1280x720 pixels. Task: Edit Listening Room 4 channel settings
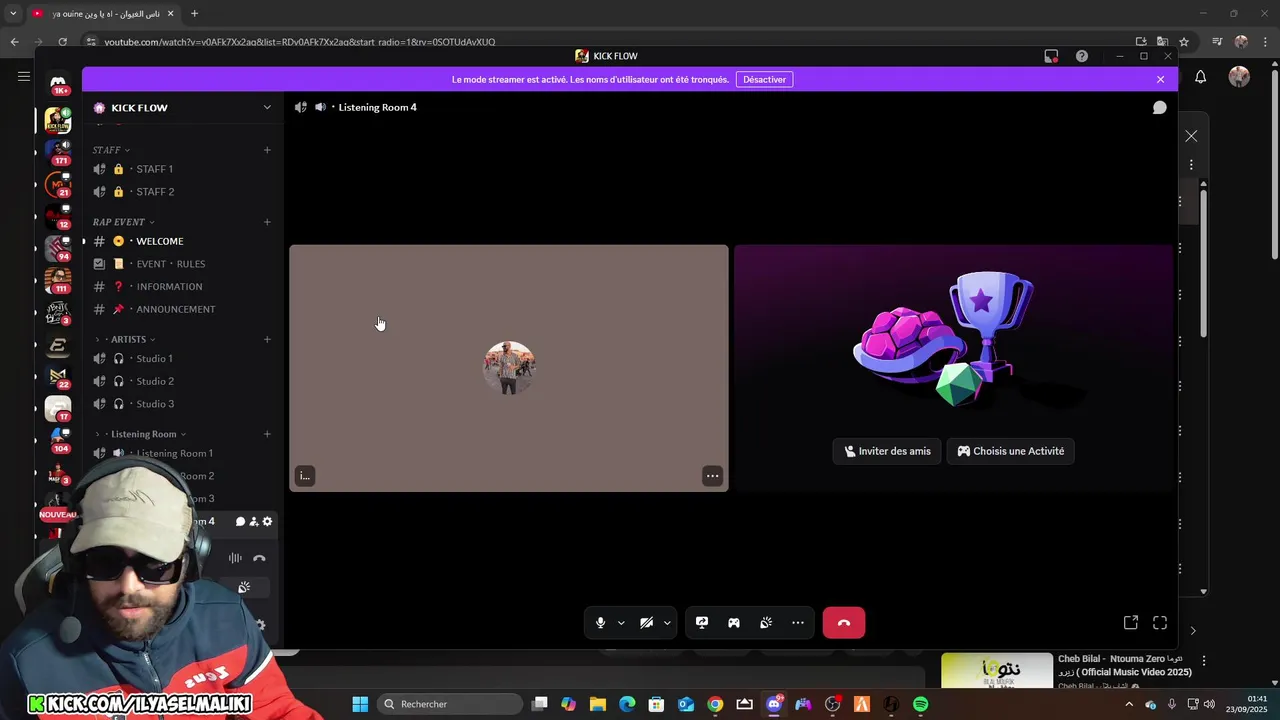coord(267,521)
